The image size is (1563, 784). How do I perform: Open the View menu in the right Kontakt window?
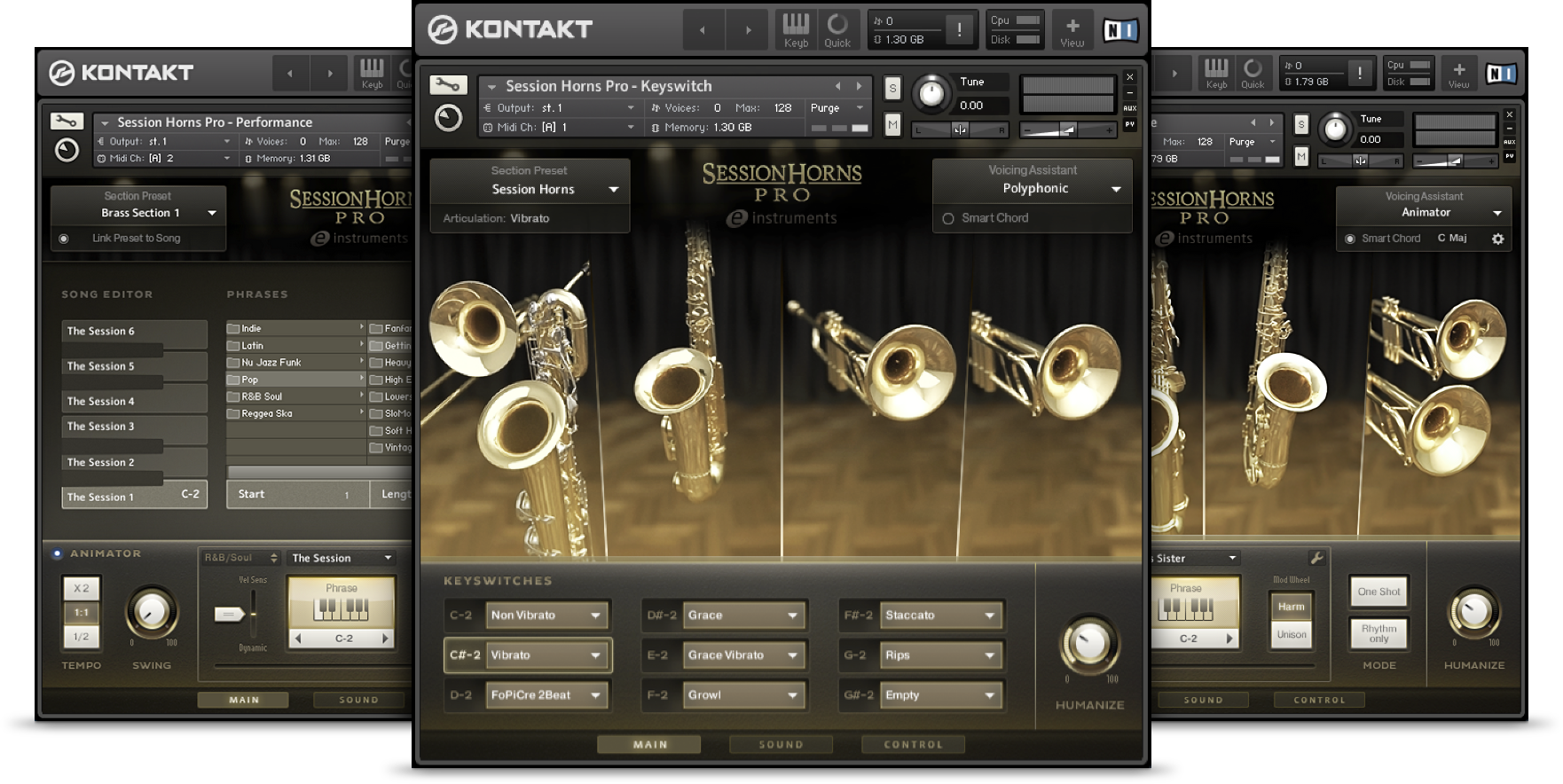(1458, 74)
